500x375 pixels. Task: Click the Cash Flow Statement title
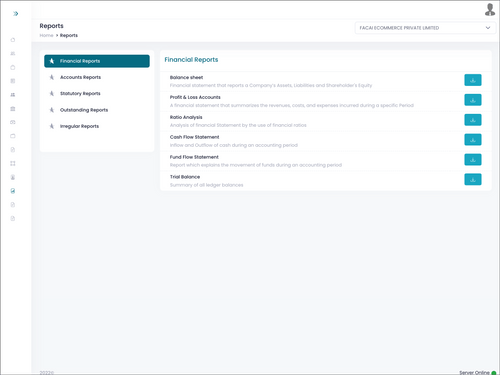[194, 137]
